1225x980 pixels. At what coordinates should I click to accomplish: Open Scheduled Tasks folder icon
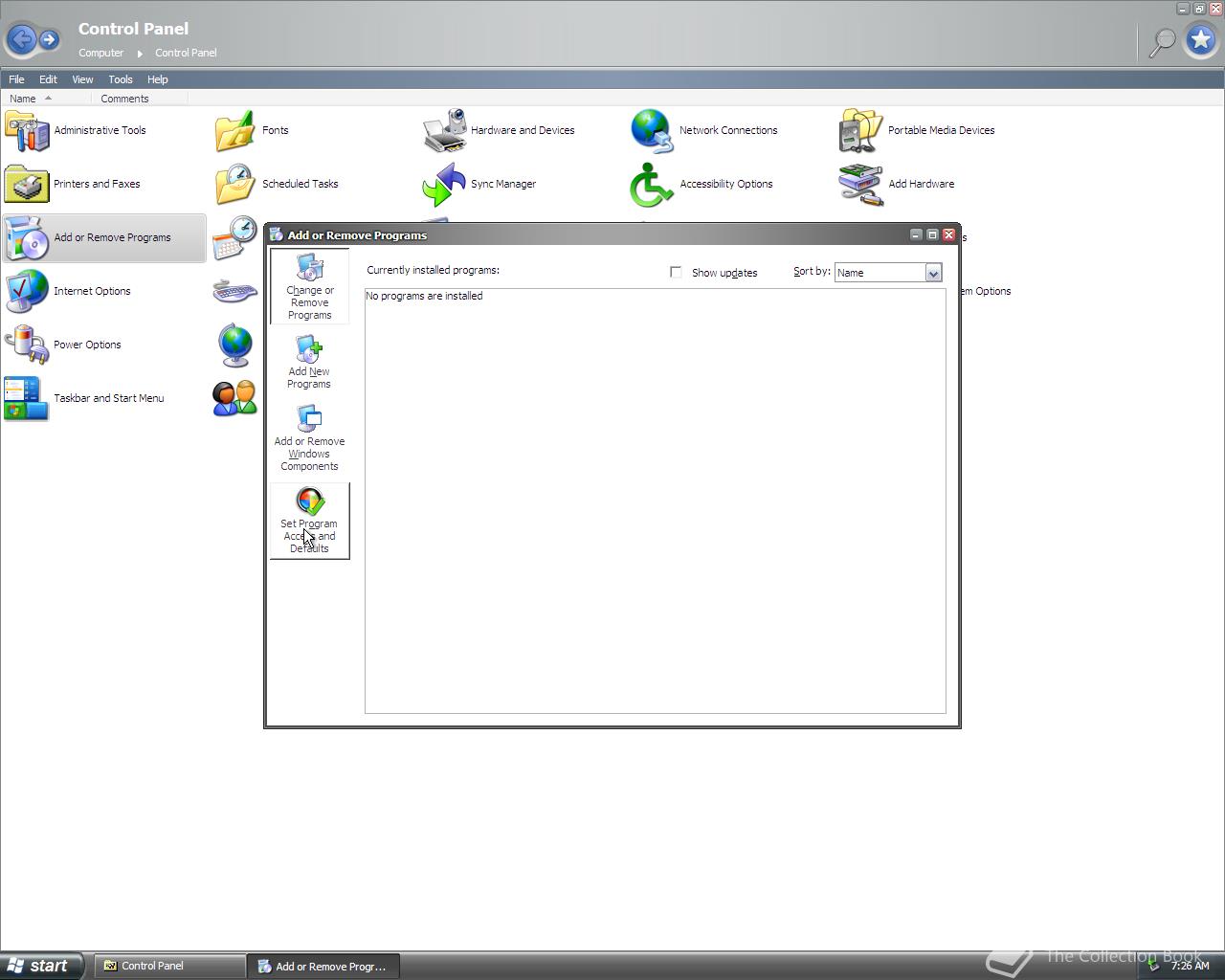click(234, 184)
